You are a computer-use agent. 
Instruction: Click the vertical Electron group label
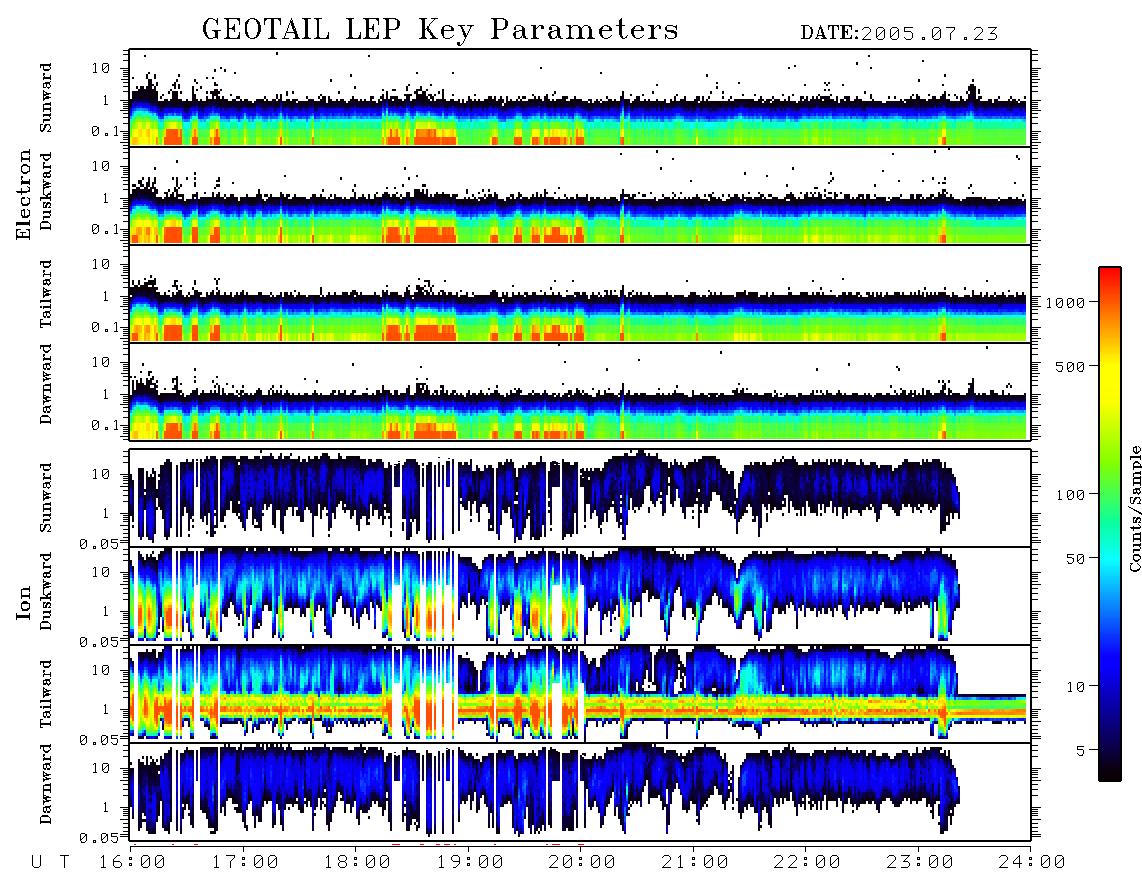24,194
